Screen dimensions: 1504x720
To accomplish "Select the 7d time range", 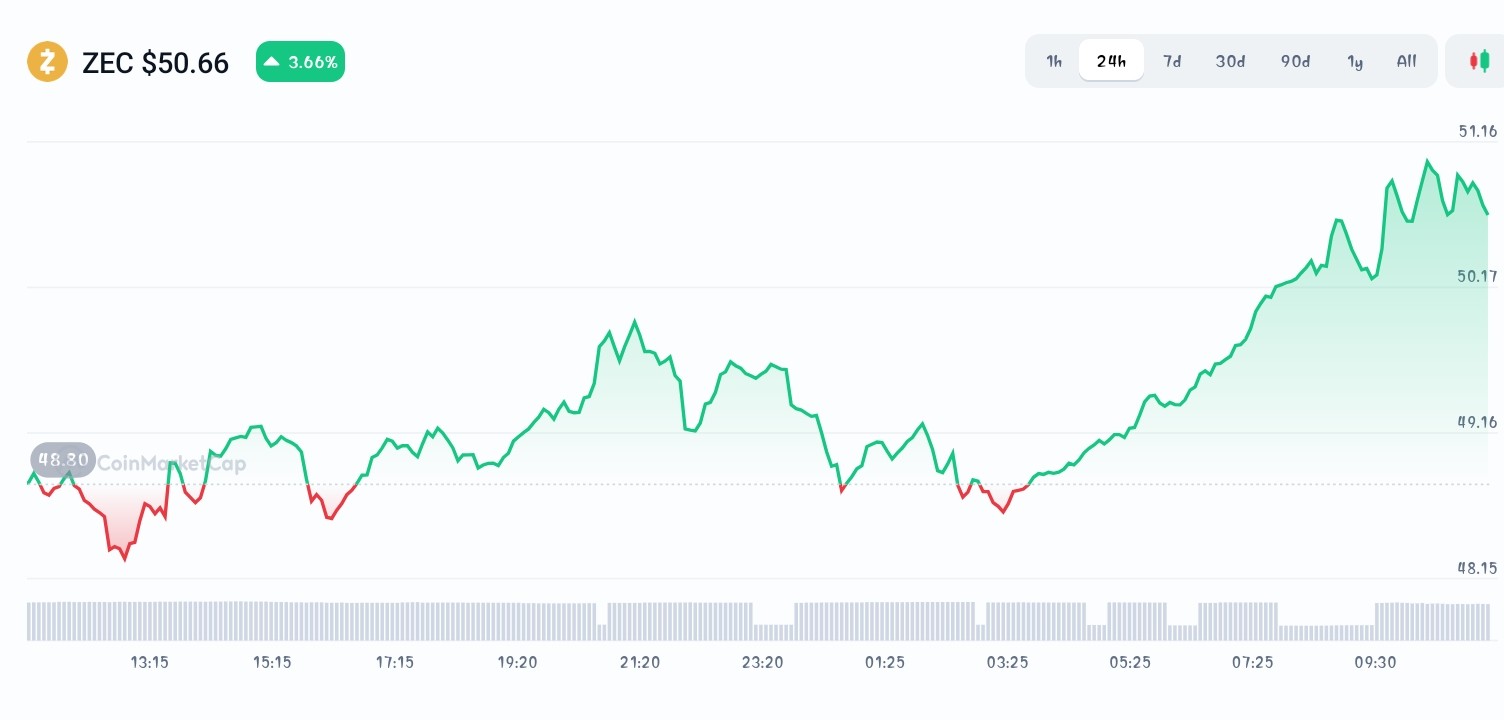I will pyautogui.click(x=1172, y=61).
